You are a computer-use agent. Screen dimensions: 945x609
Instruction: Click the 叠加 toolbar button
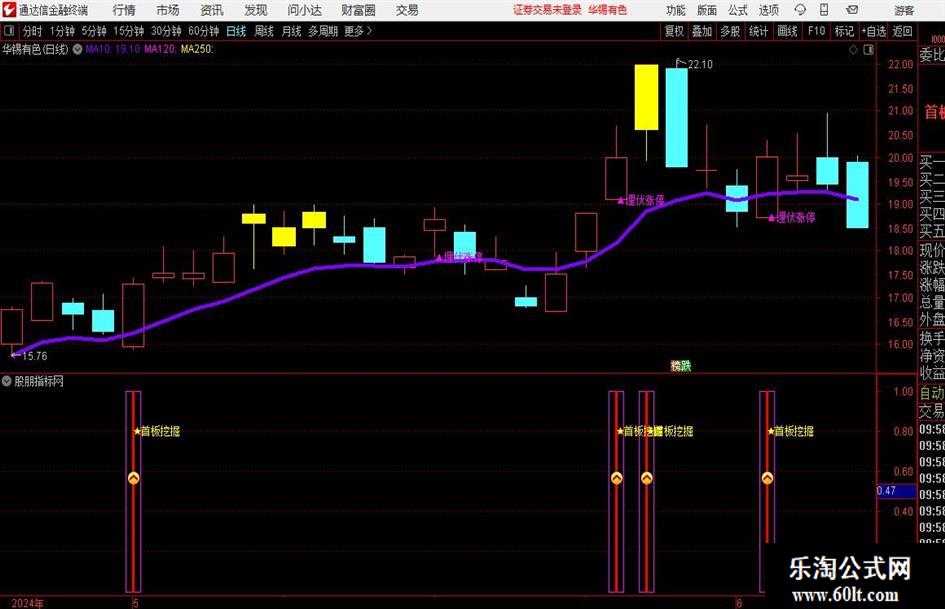click(x=702, y=31)
